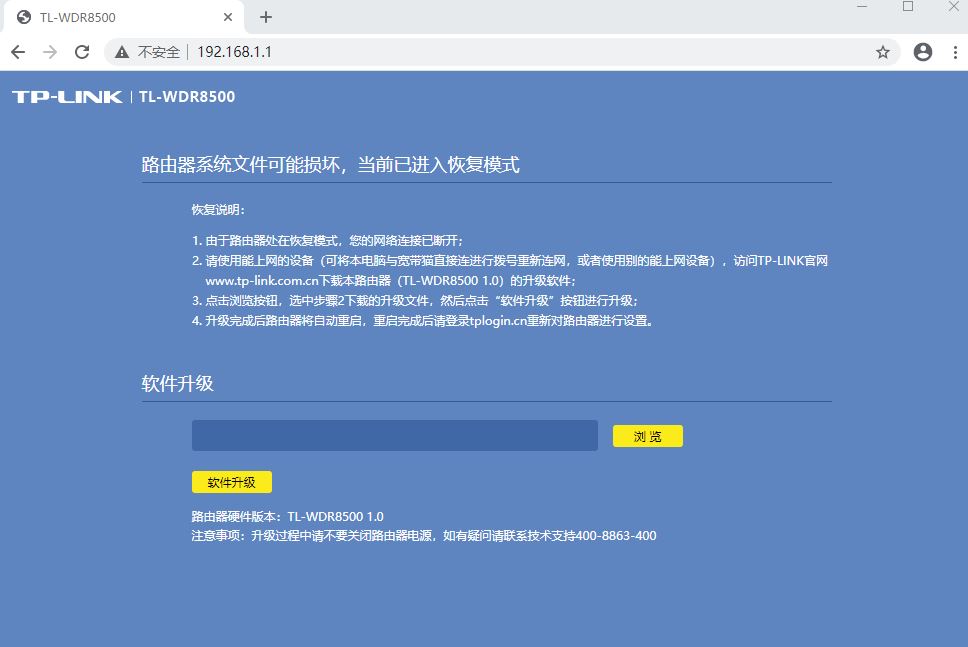Reload the page with refresh icon
The height and width of the screenshot is (647, 968).
tap(82, 52)
